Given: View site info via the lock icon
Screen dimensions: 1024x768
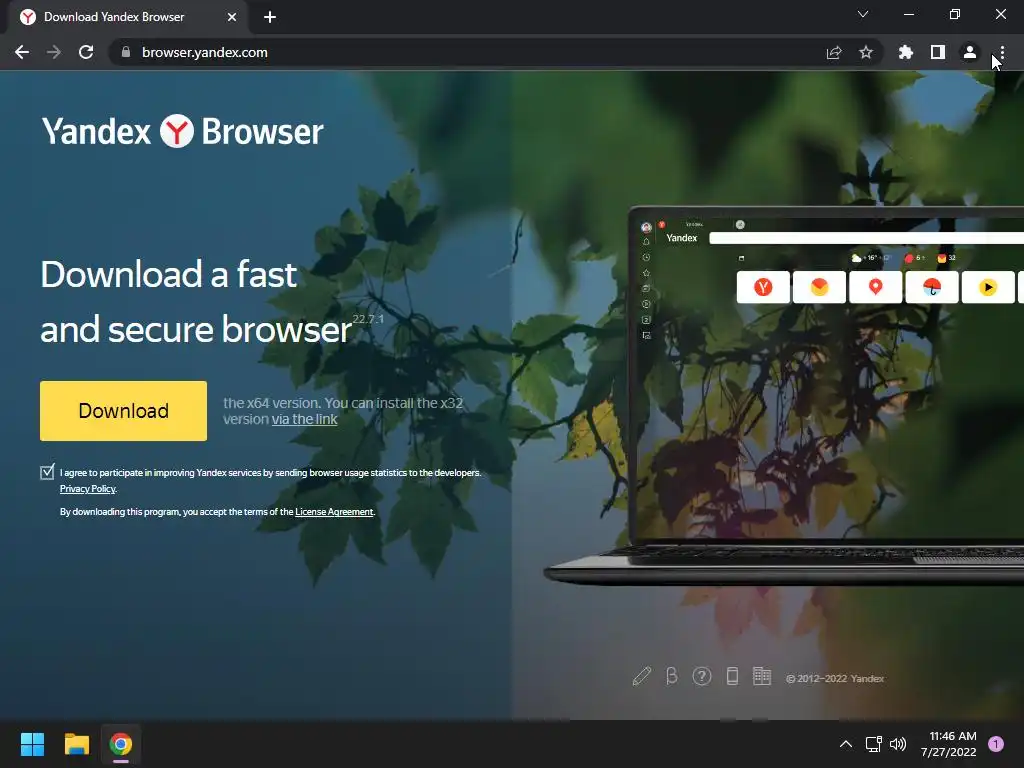Looking at the screenshot, I should [126, 52].
